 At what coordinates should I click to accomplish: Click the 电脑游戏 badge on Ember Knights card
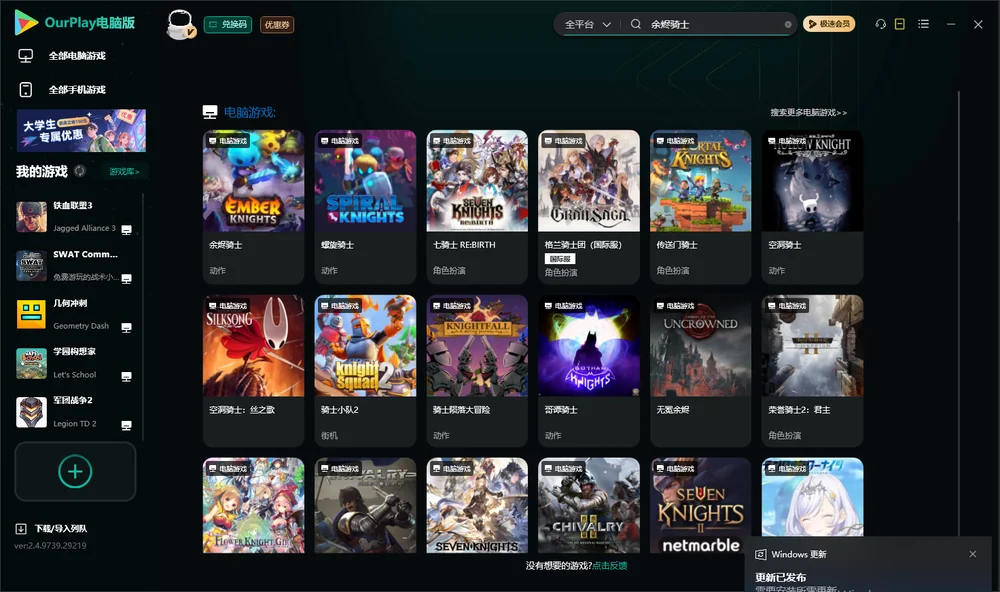point(228,141)
